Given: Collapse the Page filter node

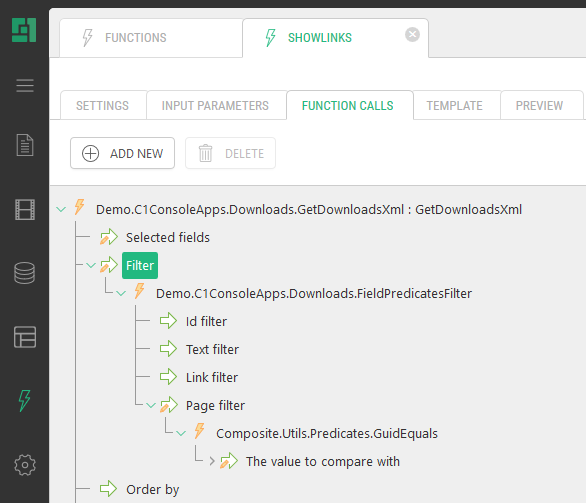Looking at the screenshot, I should [151, 405].
